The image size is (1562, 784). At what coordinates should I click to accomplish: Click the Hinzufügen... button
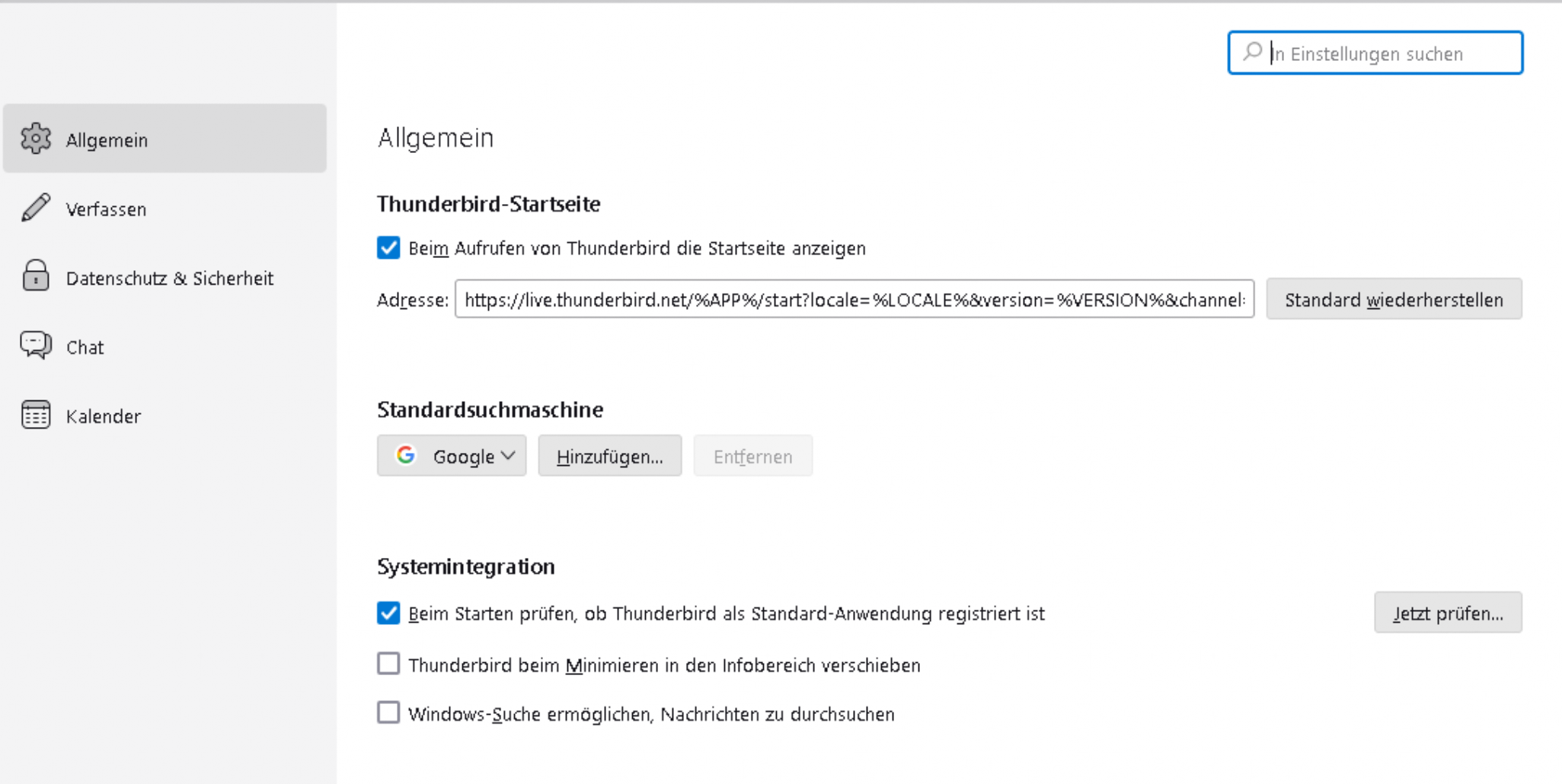(x=609, y=456)
